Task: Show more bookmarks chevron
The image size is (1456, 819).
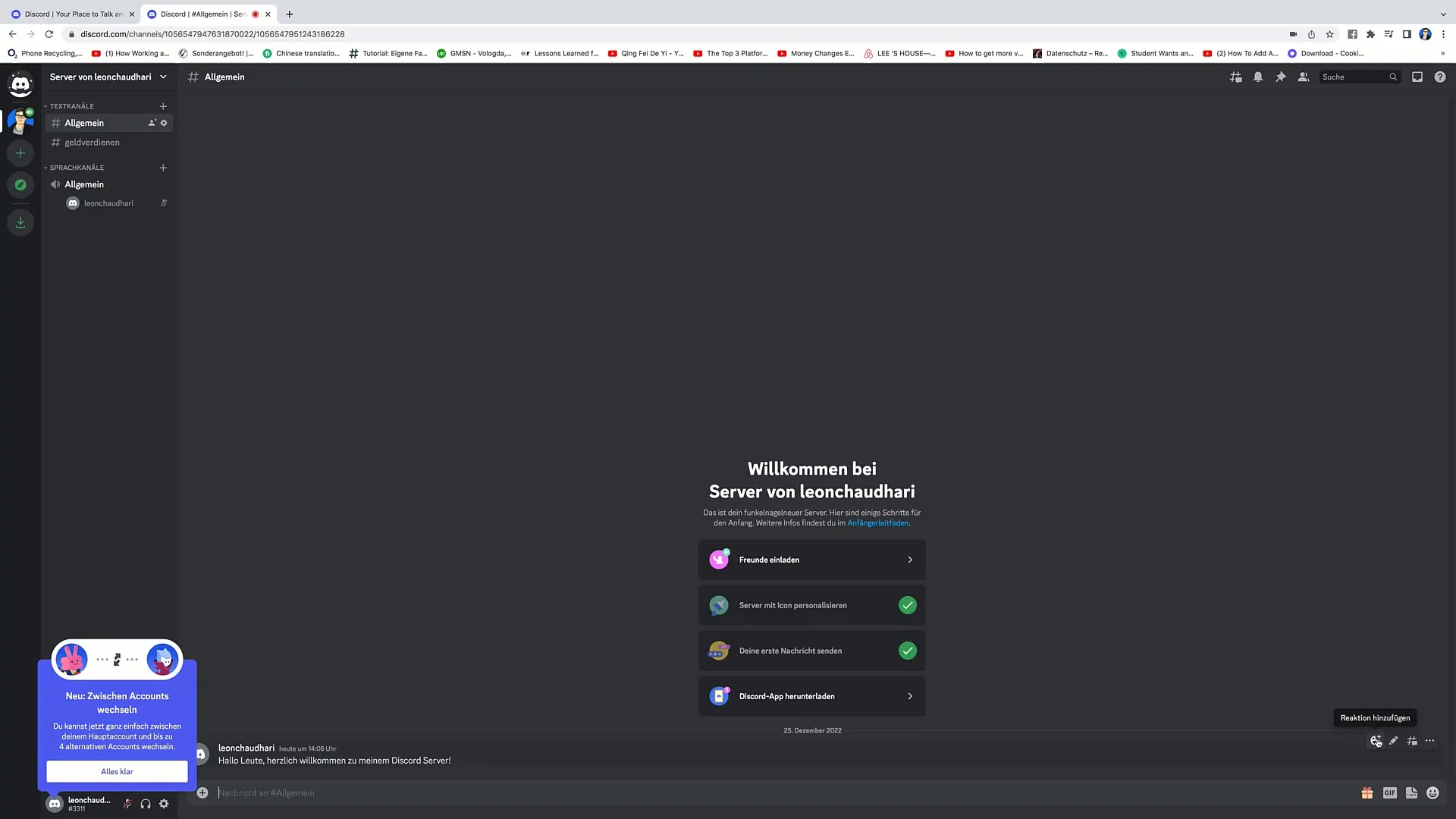Action: coord(1442,54)
